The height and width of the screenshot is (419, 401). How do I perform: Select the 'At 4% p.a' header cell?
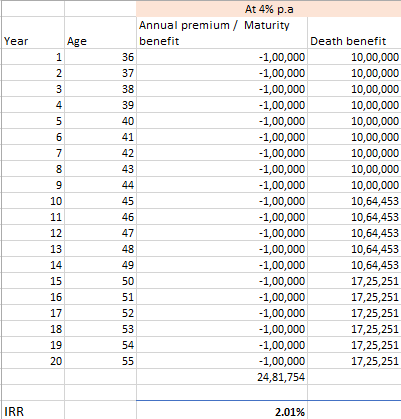269,9
